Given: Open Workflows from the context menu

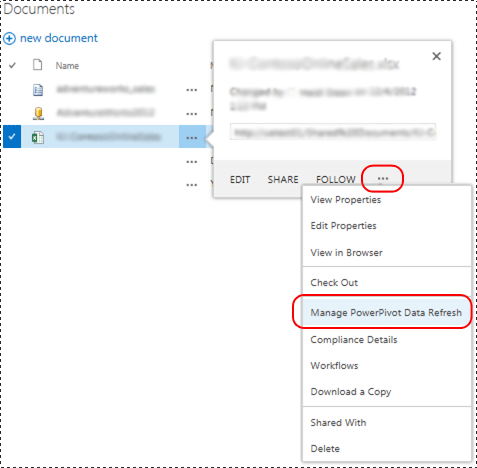Looking at the screenshot, I should click(334, 366).
